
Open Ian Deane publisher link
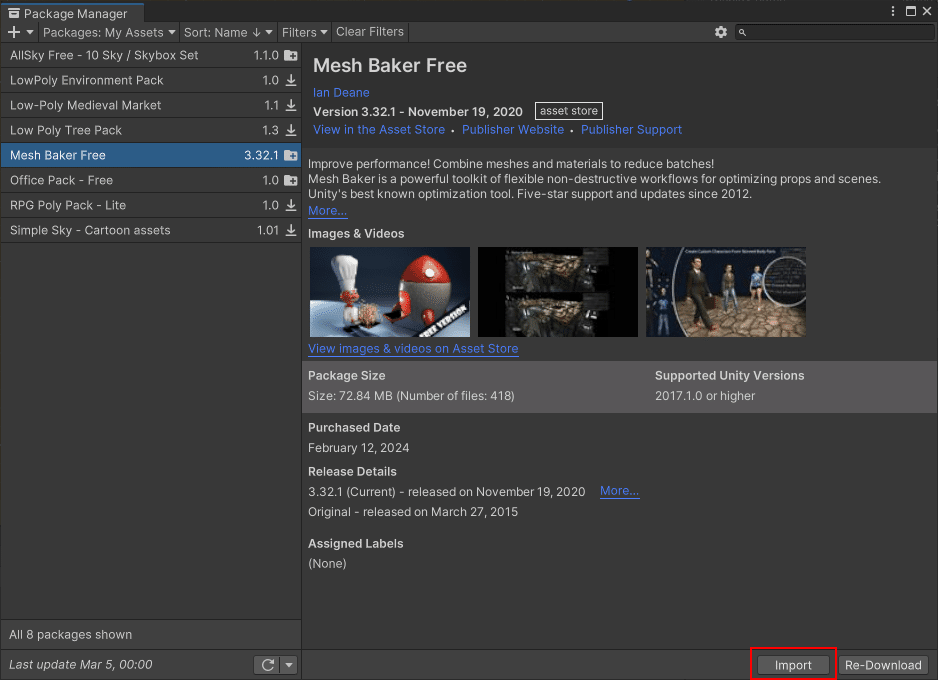pos(341,93)
